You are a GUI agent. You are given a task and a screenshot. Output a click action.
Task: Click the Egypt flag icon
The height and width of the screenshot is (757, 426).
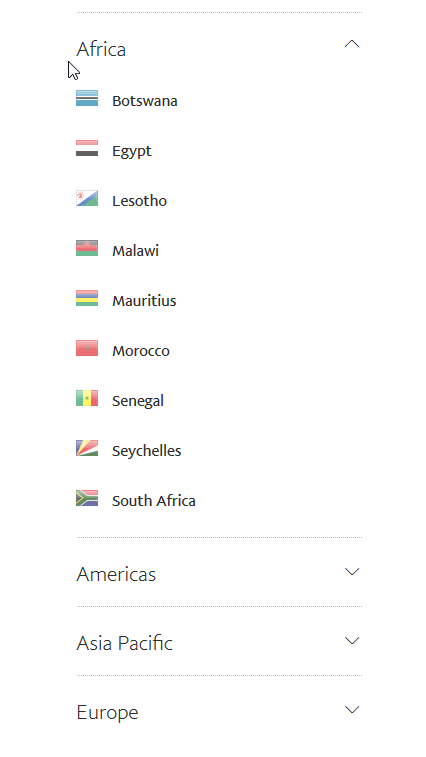pyautogui.click(x=87, y=148)
